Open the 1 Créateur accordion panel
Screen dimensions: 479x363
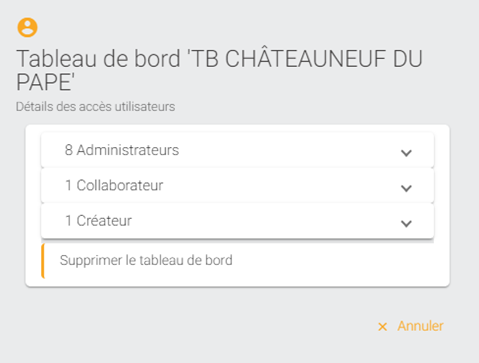[x=237, y=221]
